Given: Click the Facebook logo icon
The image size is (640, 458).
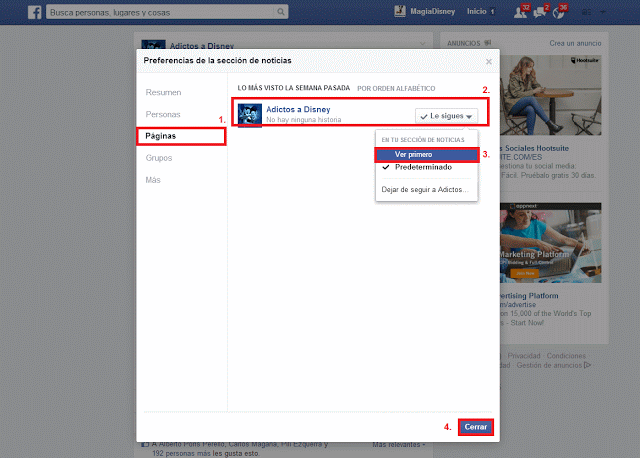Looking at the screenshot, I should (x=35, y=12).
